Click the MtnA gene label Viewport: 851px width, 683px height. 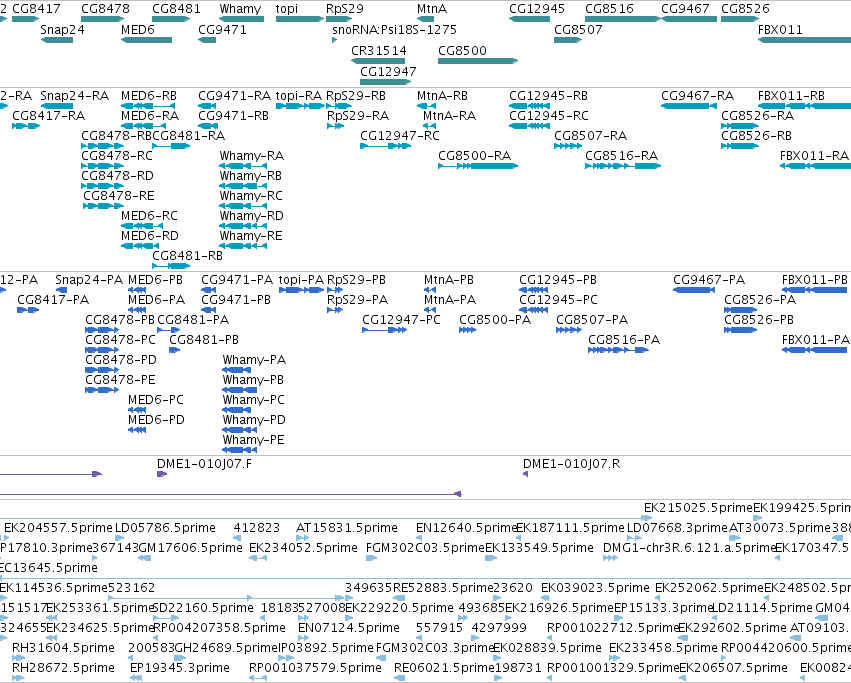point(431,9)
